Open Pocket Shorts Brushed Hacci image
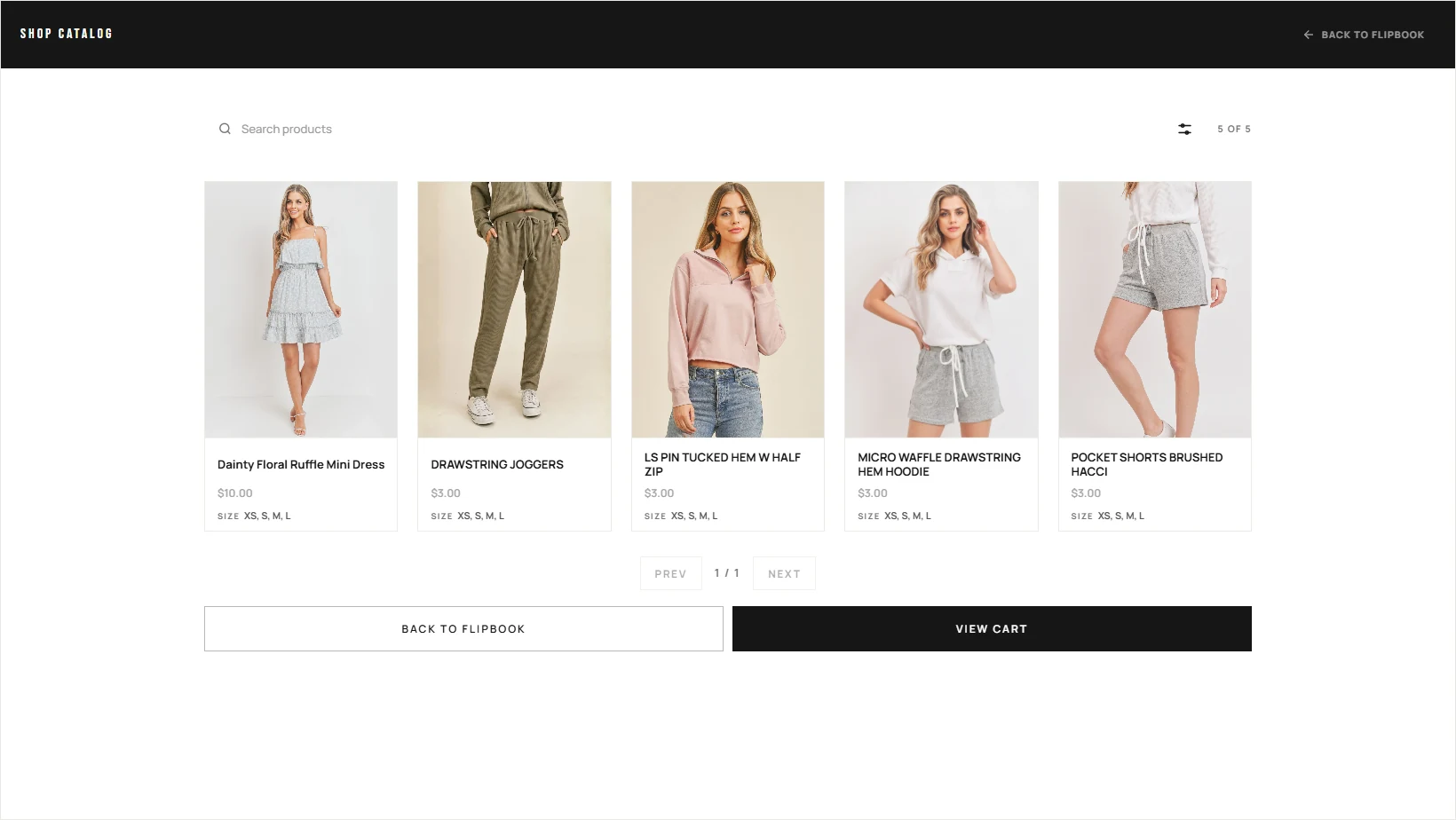The width and height of the screenshot is (1456, 820). point(1155,310)
